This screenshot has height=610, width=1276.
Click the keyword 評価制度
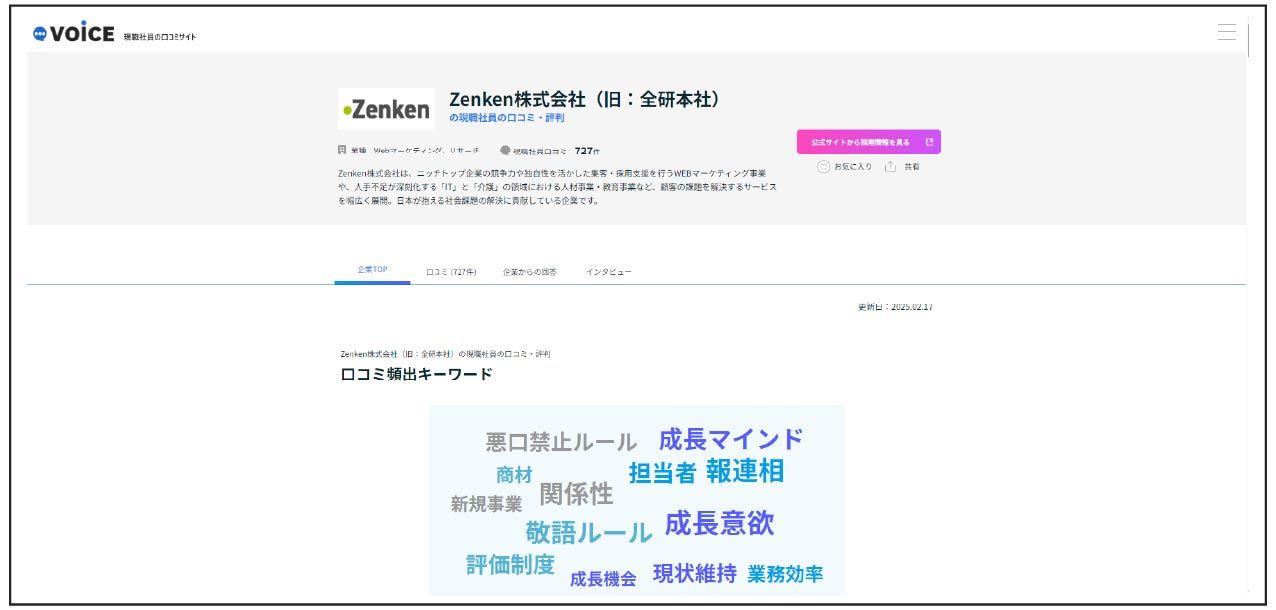[x=510, y=565]
